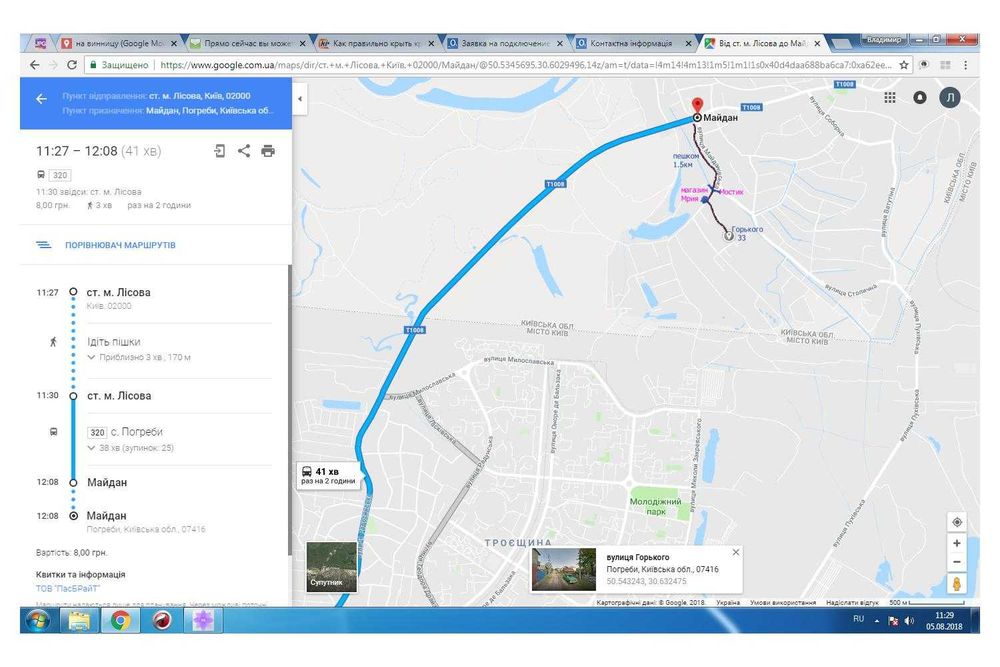Open File Explorer from taskbar
The height and width of the screenshot is (667, 1000).
click(x=80, y=620)
